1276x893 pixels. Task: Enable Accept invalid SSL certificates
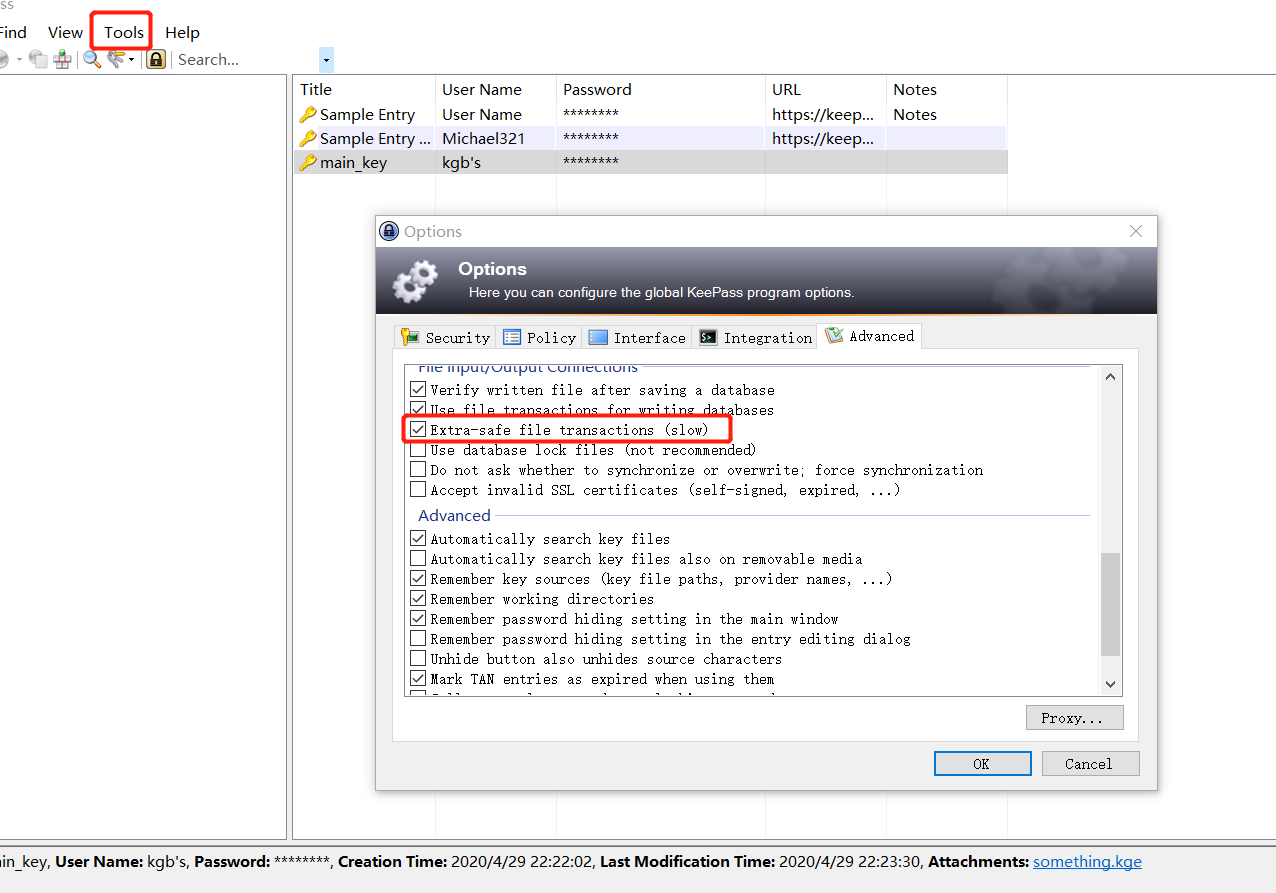pos(418,490)
